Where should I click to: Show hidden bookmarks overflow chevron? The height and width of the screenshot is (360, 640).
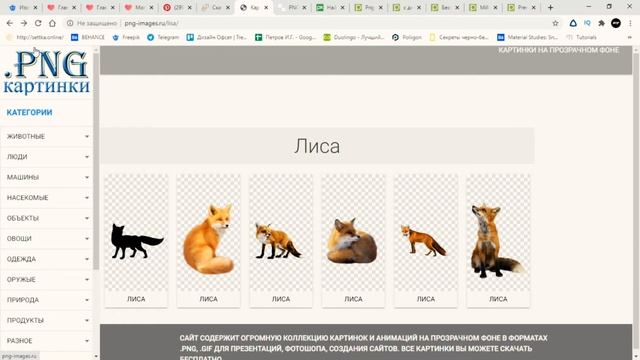pyautogui.click(x=630, y=37)
